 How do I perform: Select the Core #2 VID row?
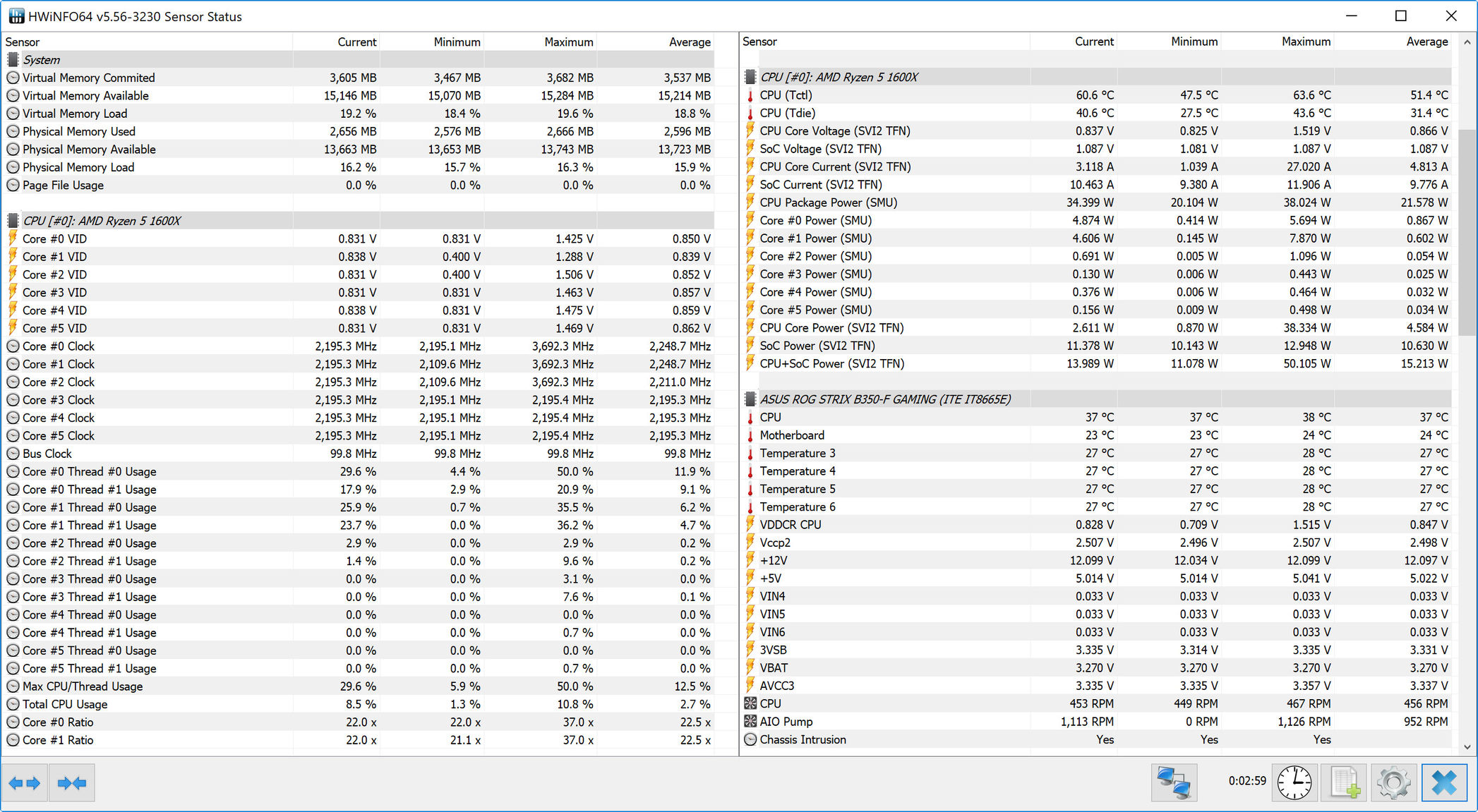pyautogui.click(x=360, y=274)
